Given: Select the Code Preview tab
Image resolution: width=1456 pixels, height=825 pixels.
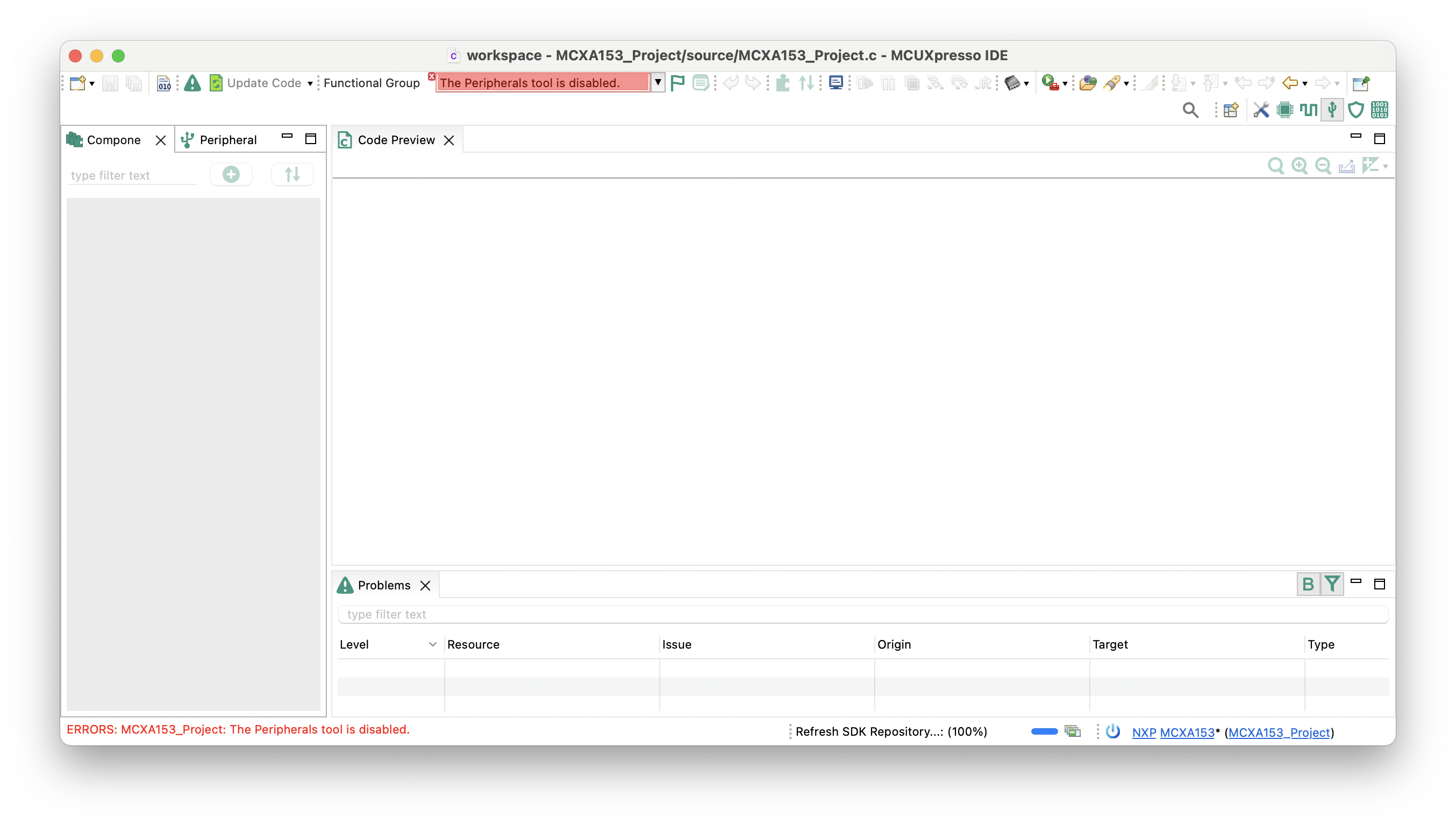Looking at the screenshot, I should (x=395, y=140).
